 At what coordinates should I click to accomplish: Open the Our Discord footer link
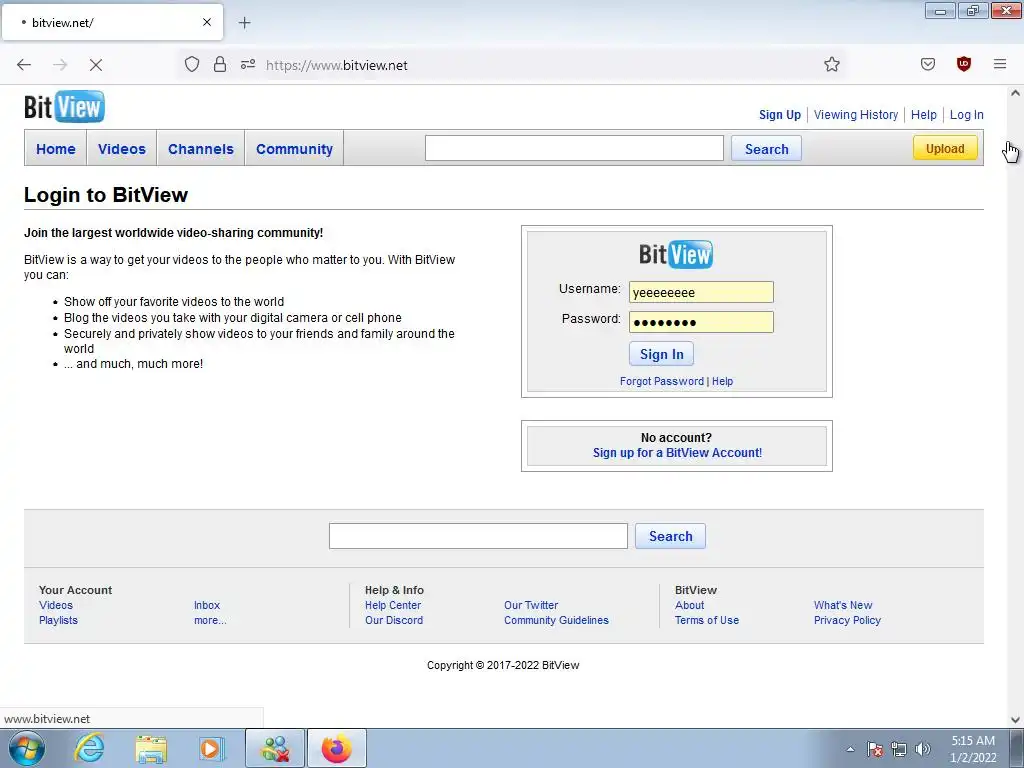coord(394,620)
